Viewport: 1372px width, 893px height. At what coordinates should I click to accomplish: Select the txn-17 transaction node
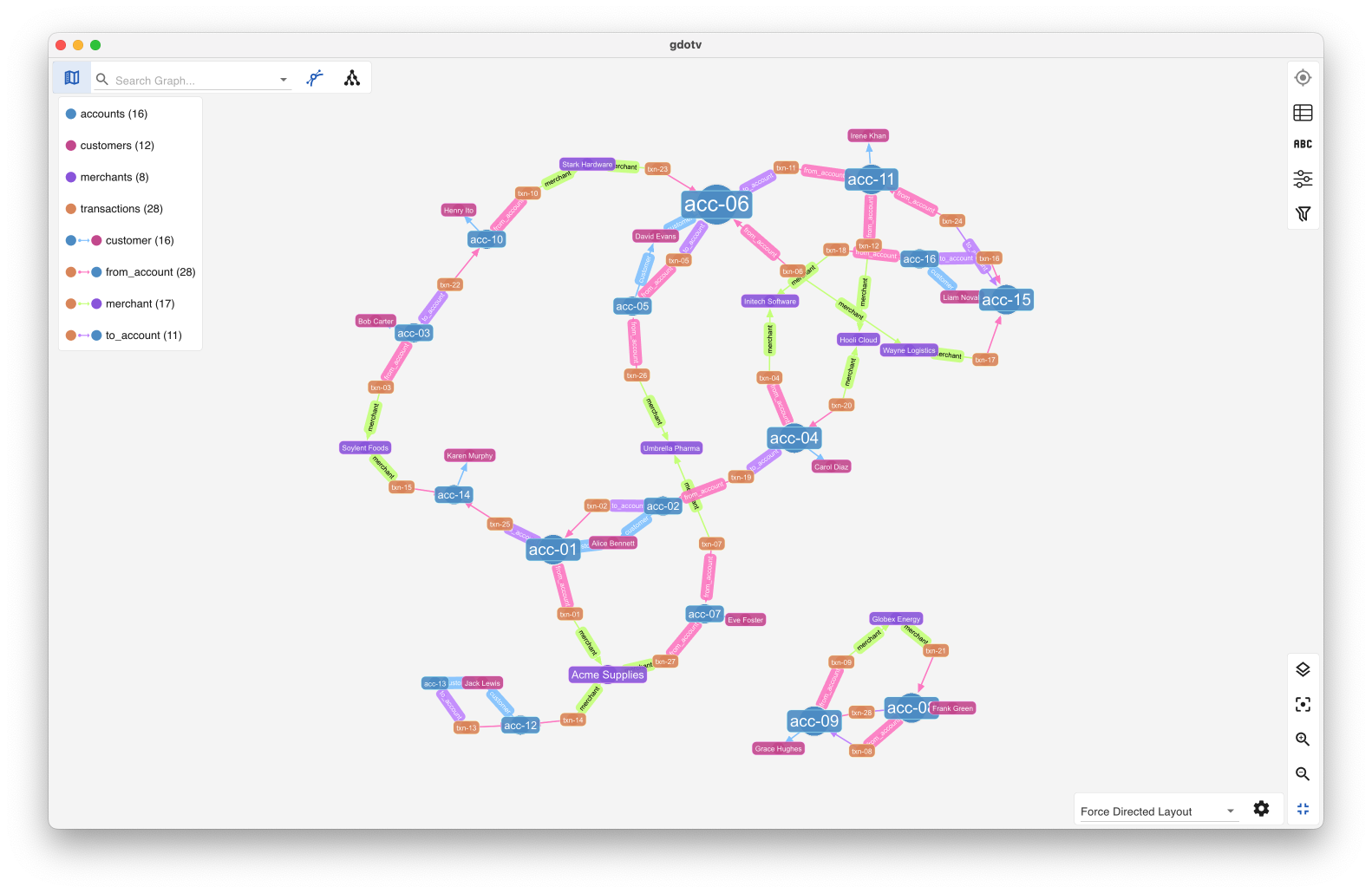point(985,360)
